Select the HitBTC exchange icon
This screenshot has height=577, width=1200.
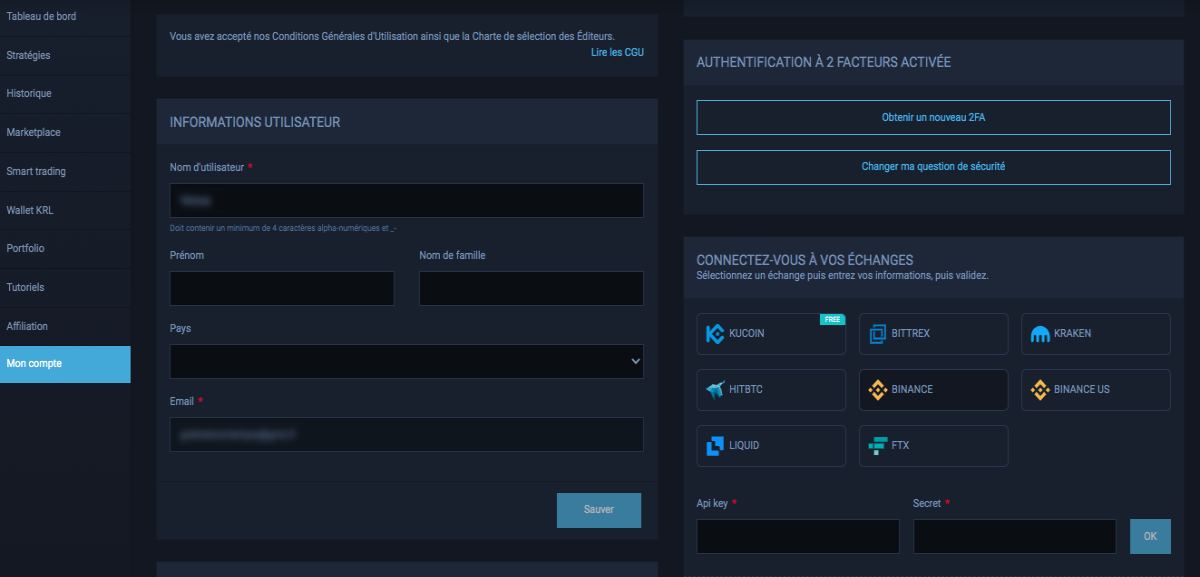[x=715, y=390]
